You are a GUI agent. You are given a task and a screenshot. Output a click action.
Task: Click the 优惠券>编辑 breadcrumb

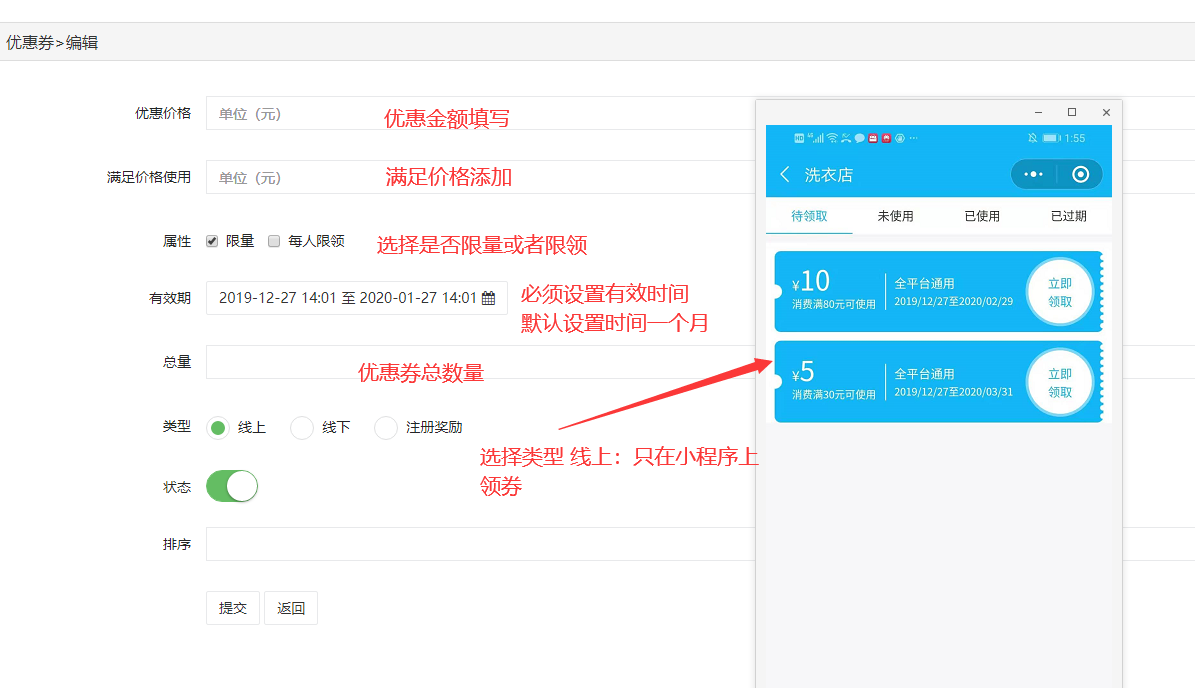52,43
